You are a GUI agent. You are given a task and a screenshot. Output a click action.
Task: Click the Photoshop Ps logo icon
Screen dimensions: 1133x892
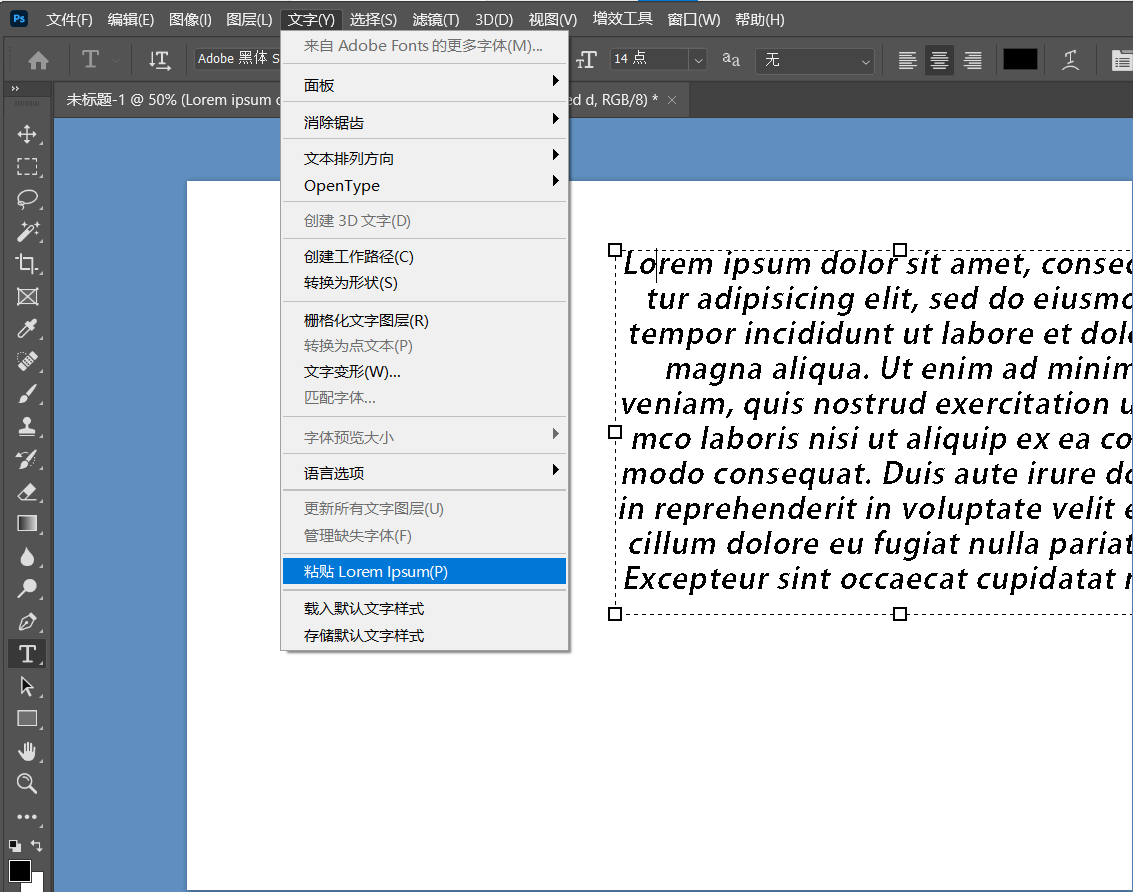tap(20, 19)
